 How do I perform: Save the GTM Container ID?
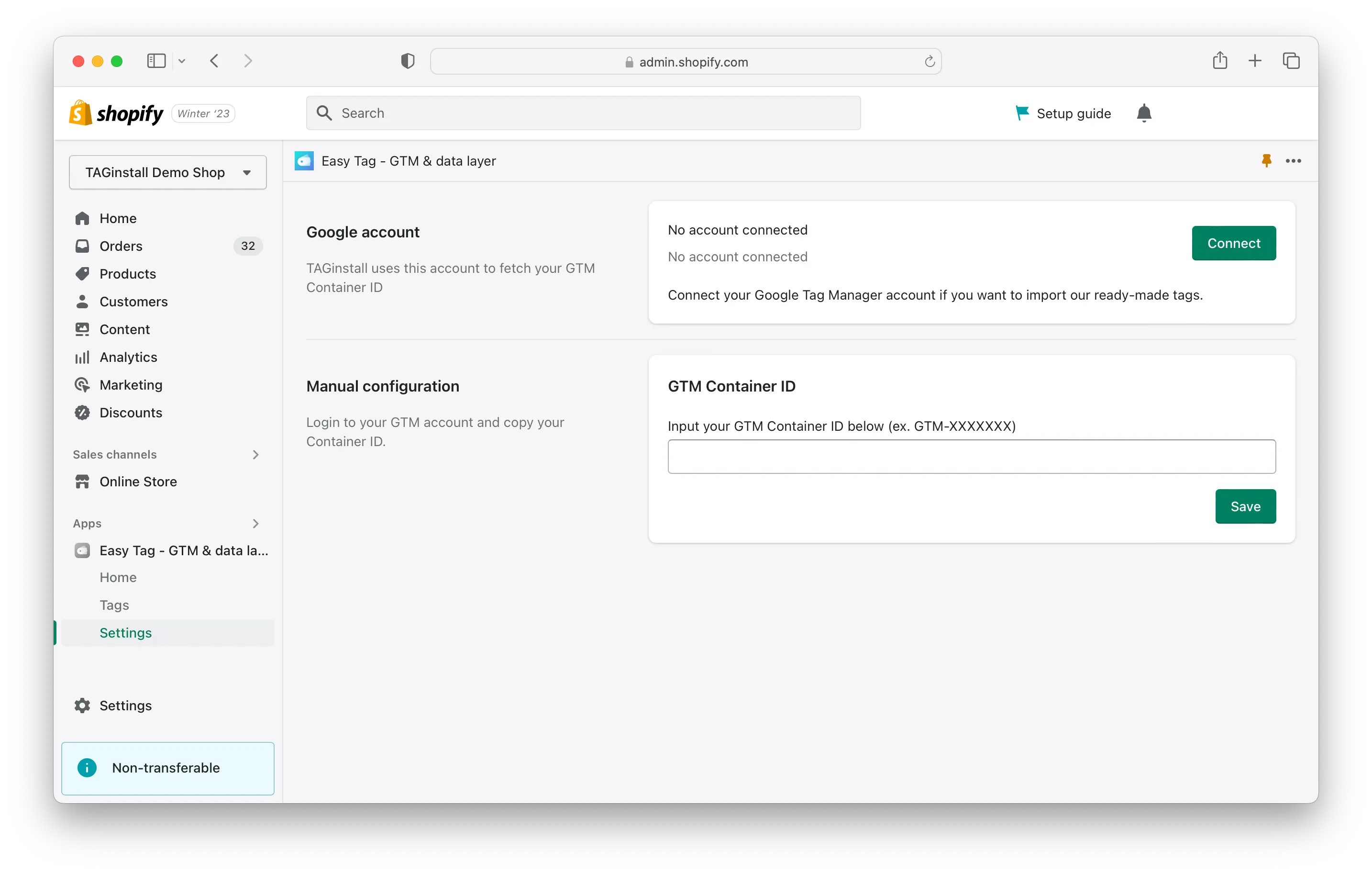(1245, 506)
